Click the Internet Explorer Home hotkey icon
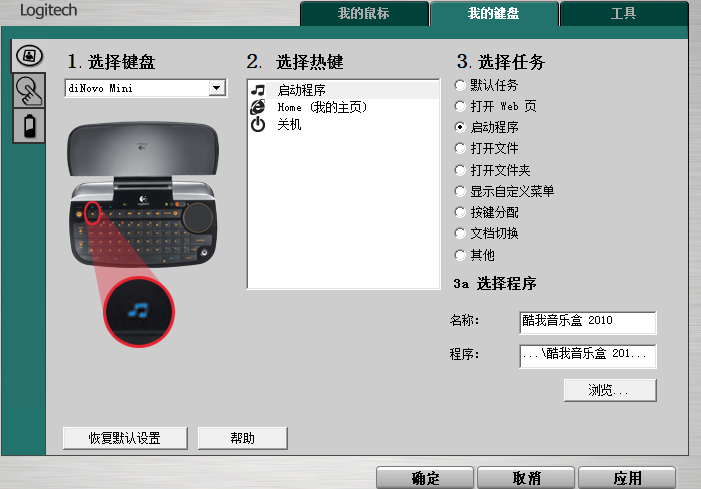The width and height of the screenshot is (701, 489). pyautogui.click(x=258, y=107)
